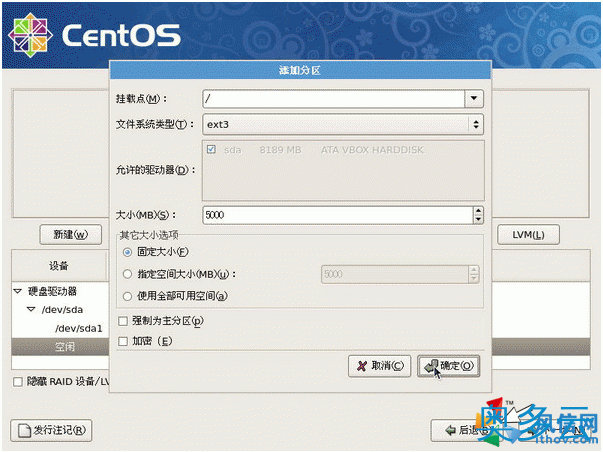Click the size field containing 5000
The image size is (603, 452).
point(338,215)
